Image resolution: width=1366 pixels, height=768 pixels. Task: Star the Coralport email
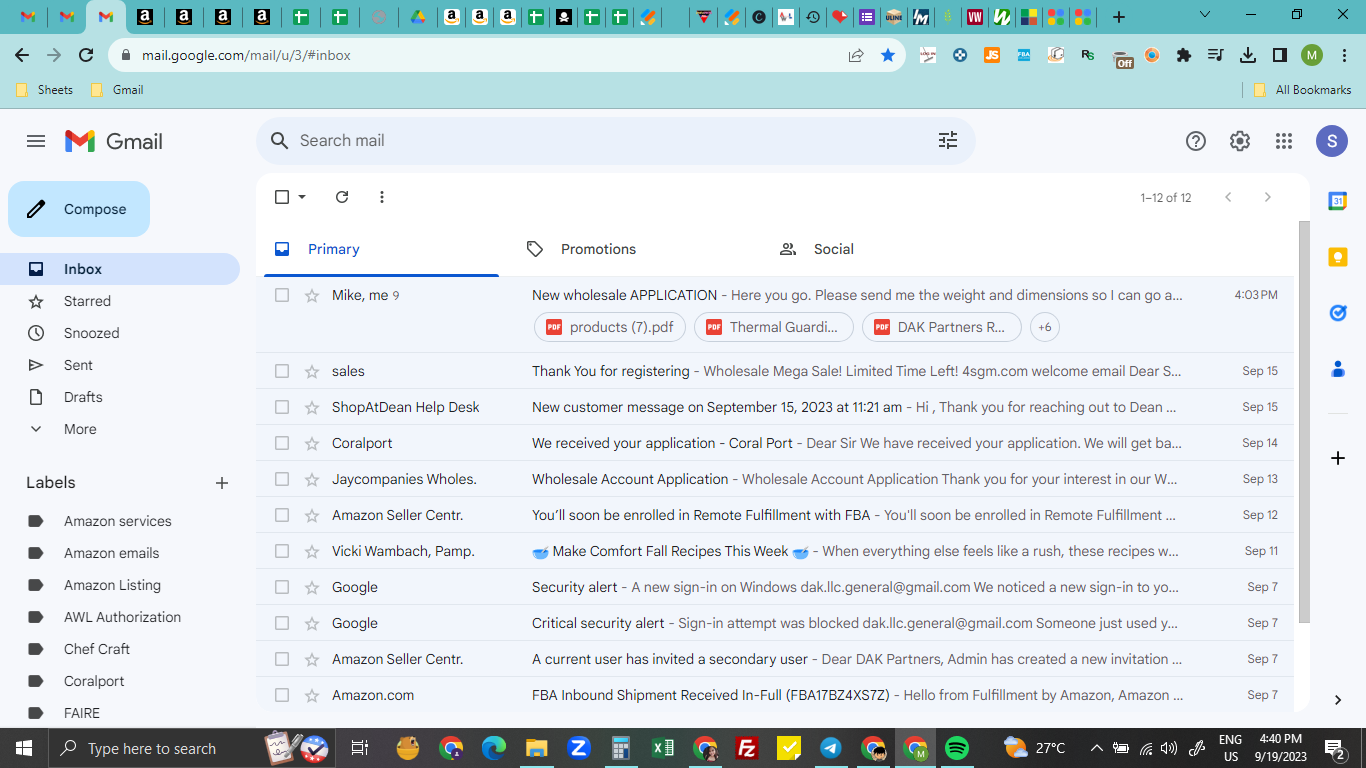click(x=312, y=443)
